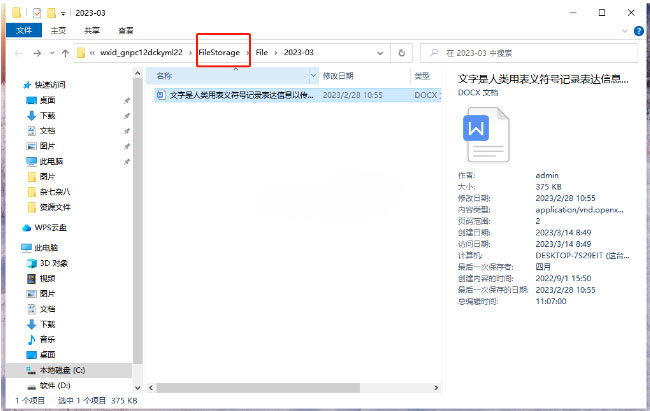Screen dimensions: 650x411
Task: Open the 资源文件 folder
Action: pyautogui.click(x=55, y=207)
